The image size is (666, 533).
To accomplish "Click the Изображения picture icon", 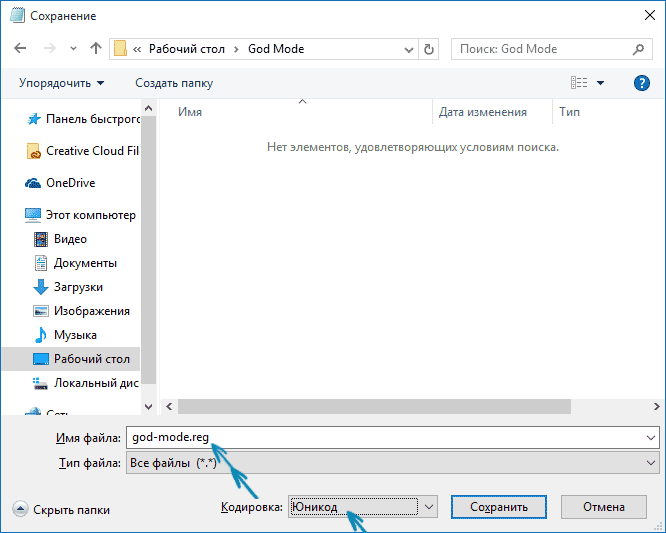I will 41,311.
